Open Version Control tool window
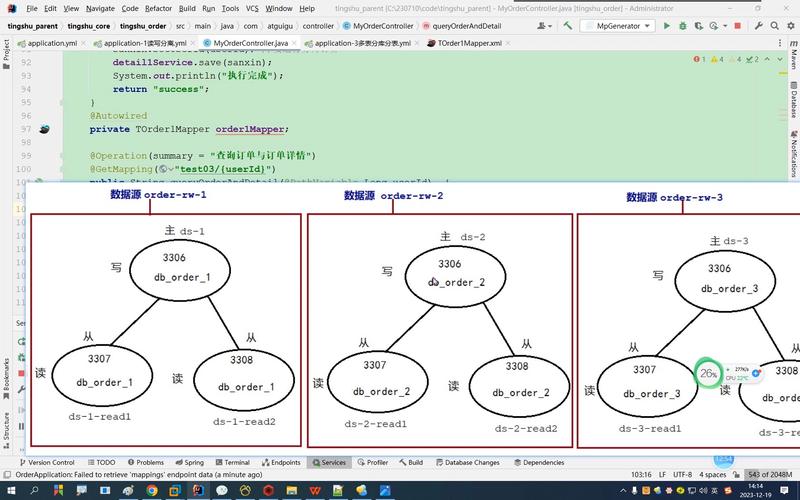This screenshot has height=500, width=800. [47, 462]
